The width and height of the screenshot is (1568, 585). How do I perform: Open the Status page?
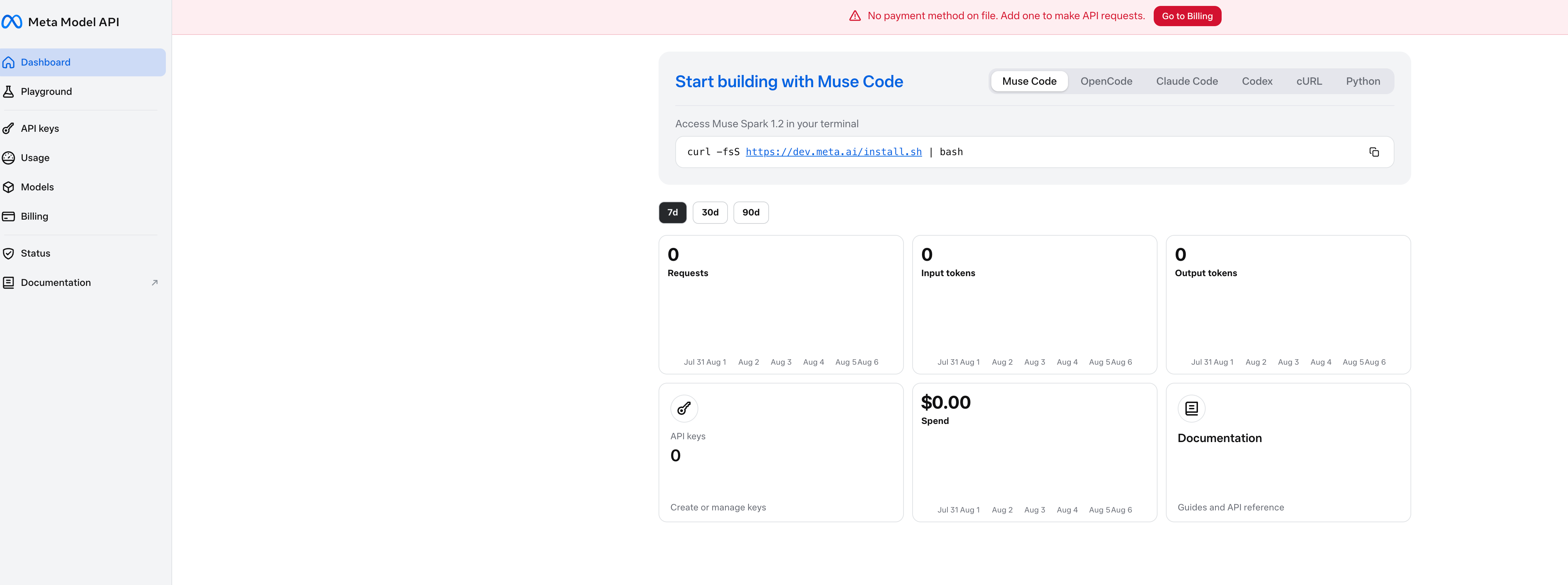(x=83, y=253)
